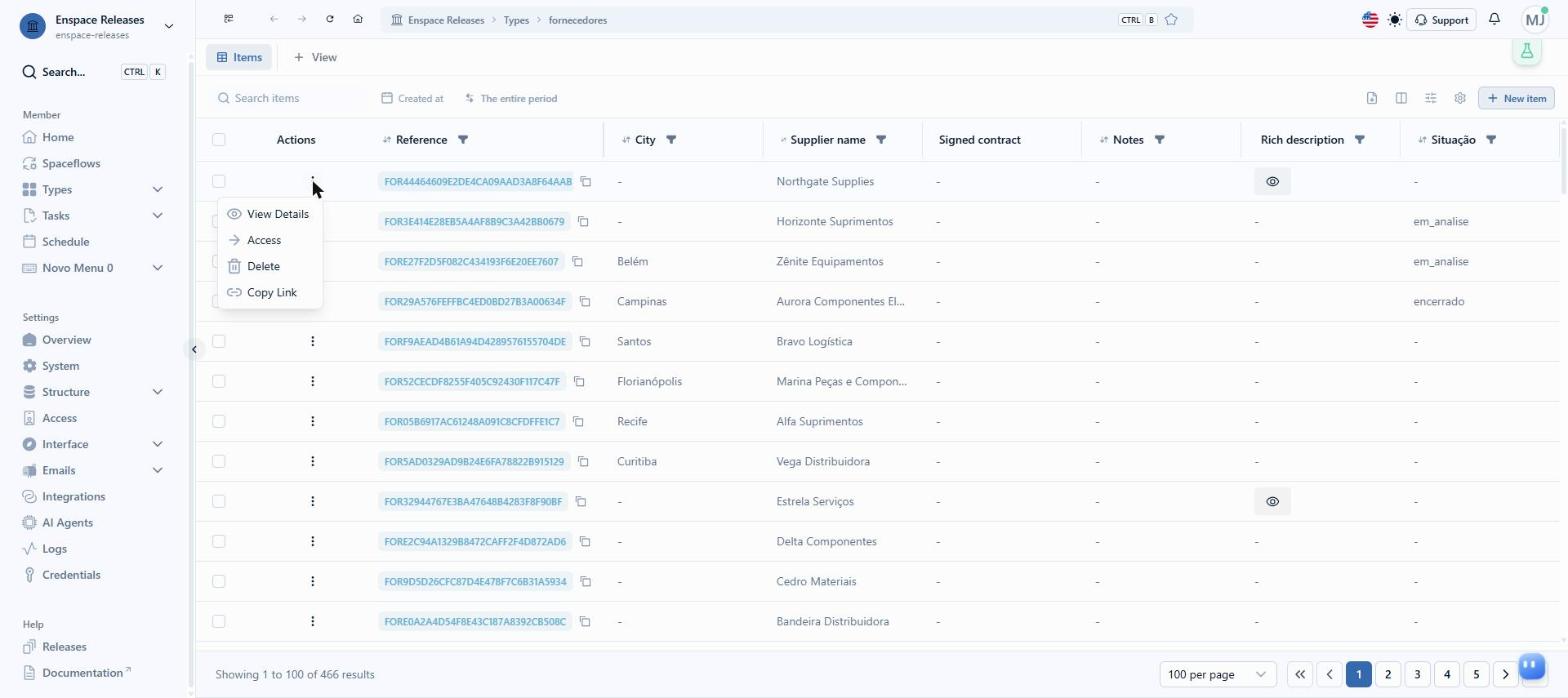Open actions menu for Vega Distribuidora row
1568x698 pixels.
click(x=313, y=461)
